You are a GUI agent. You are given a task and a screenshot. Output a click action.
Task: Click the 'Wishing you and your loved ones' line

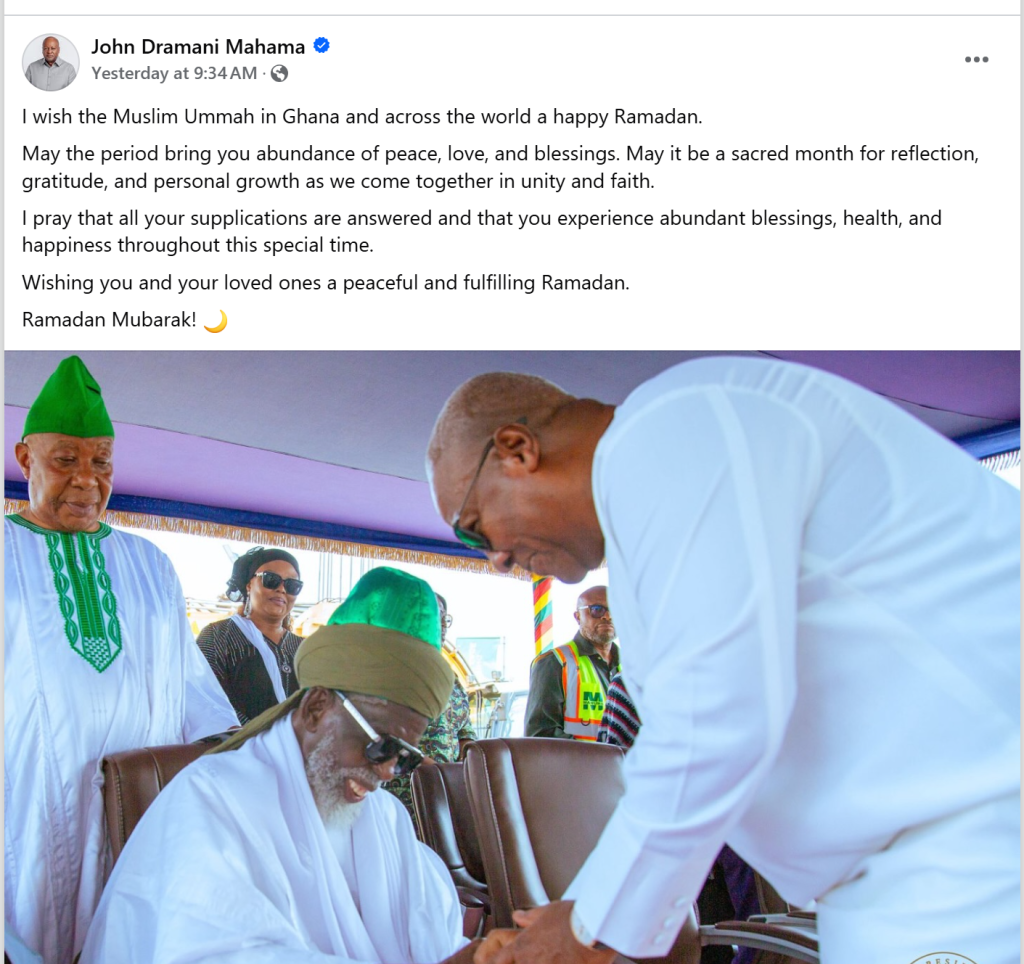325,283
